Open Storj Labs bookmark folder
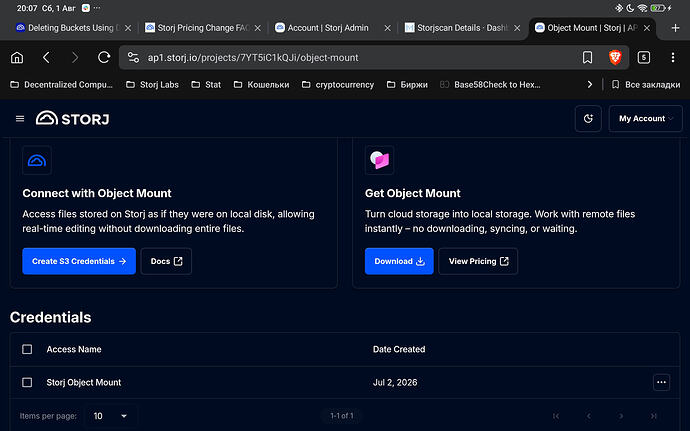This screenshot has width=690, height=431. tap(152, 85)
